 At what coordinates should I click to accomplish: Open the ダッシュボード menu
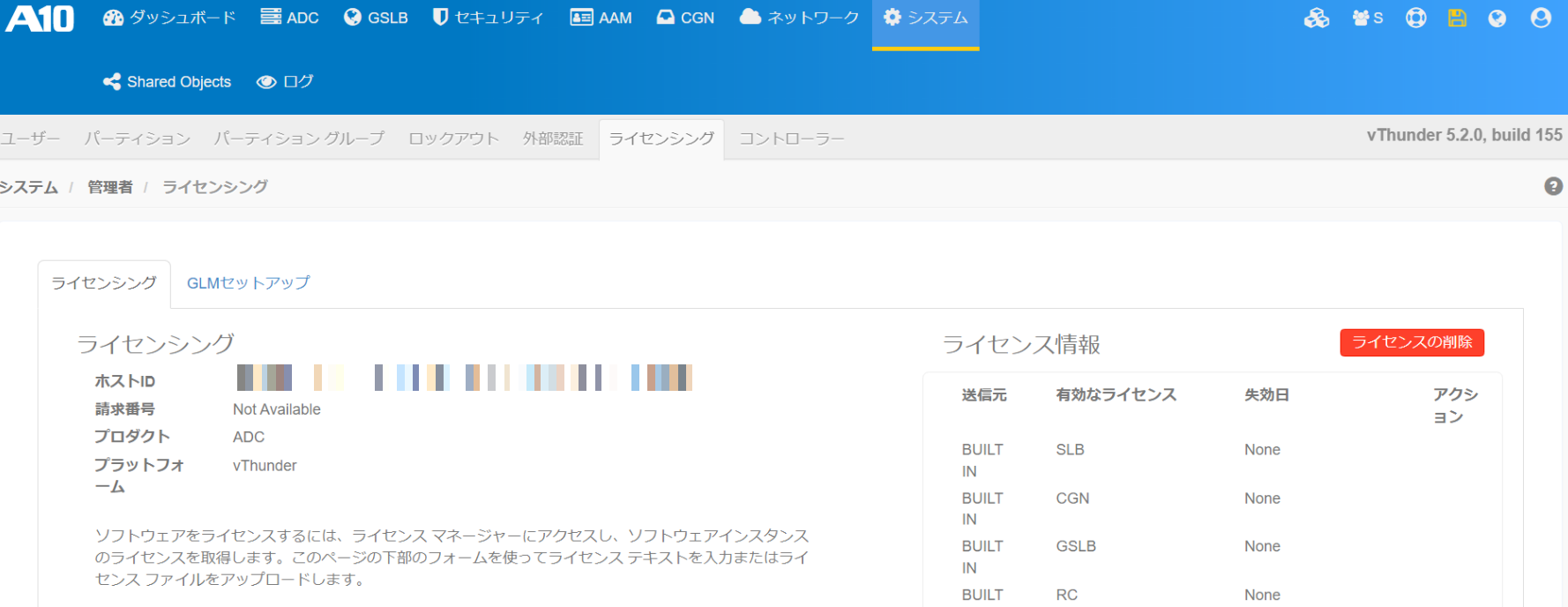pyautogui.click(x=169, y=18)
